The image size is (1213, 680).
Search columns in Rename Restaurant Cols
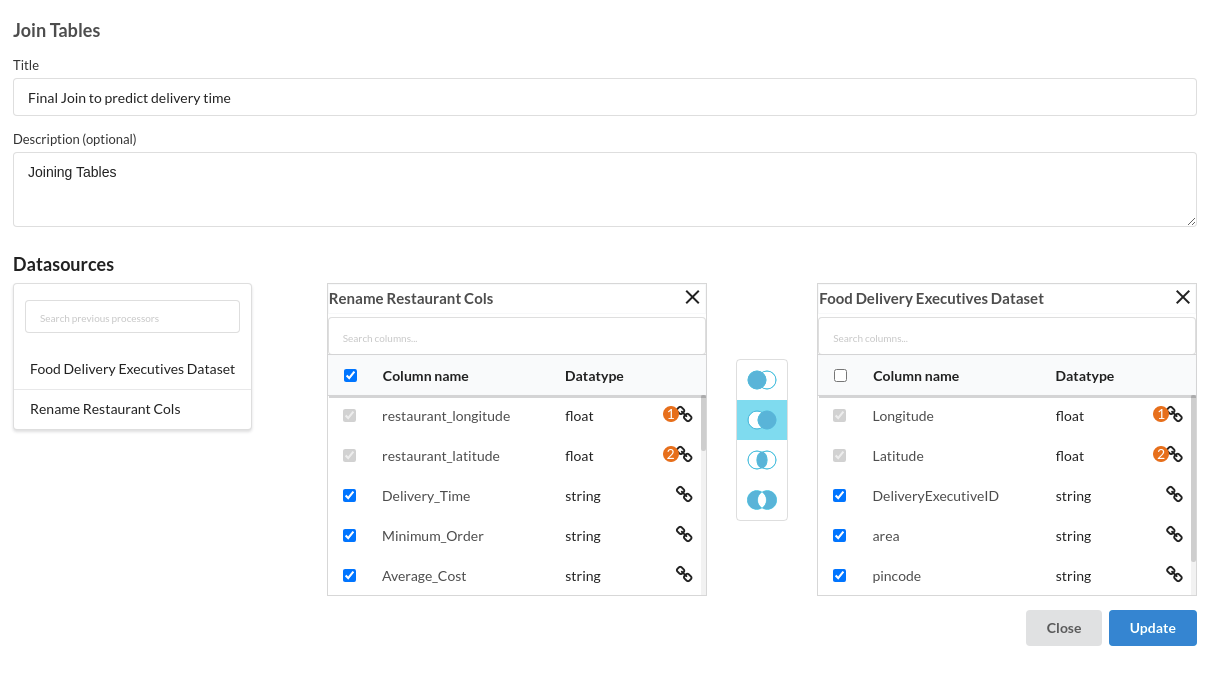coord(517,336)
